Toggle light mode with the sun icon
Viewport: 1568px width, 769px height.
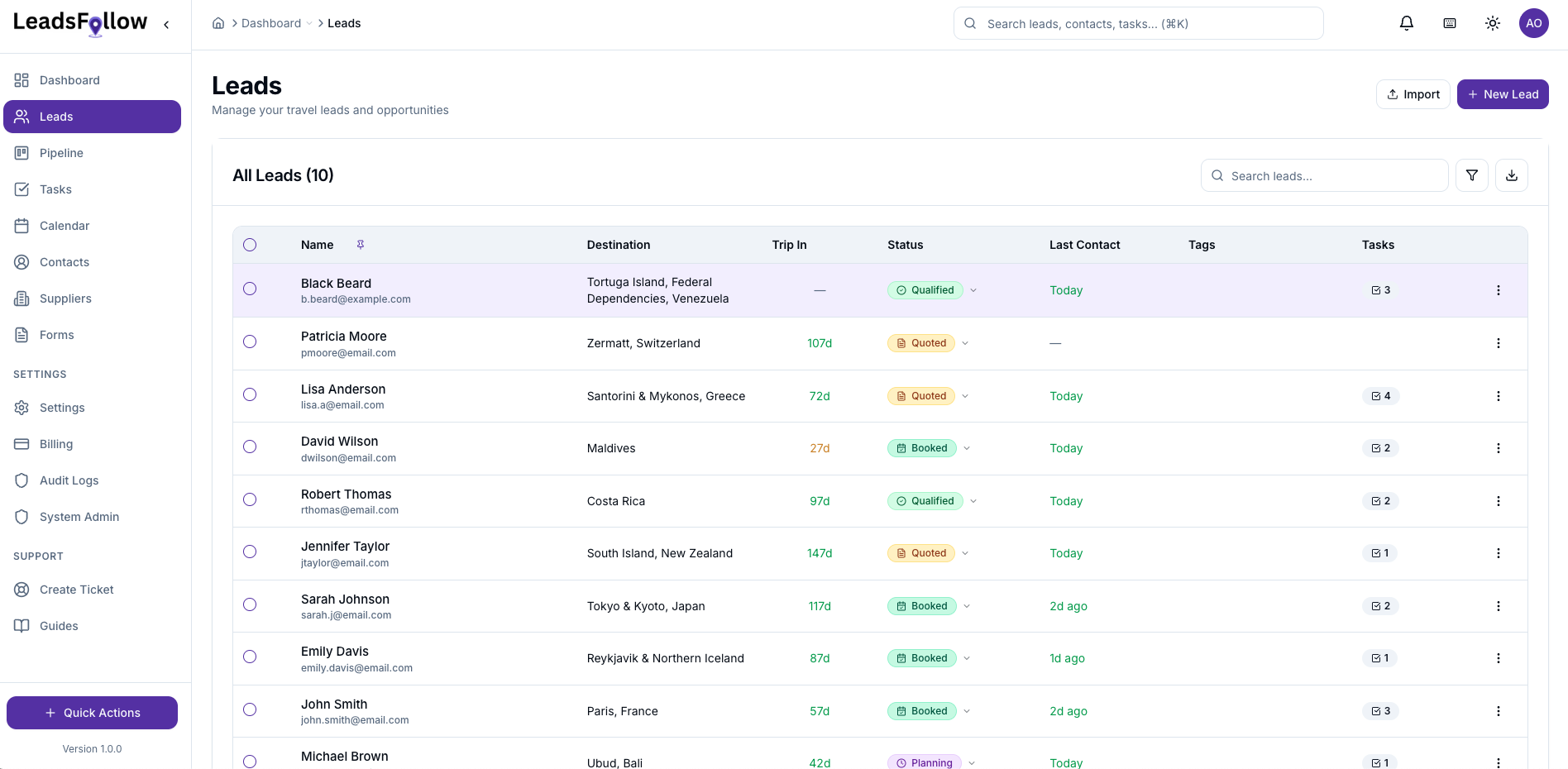click(1492, 22)
